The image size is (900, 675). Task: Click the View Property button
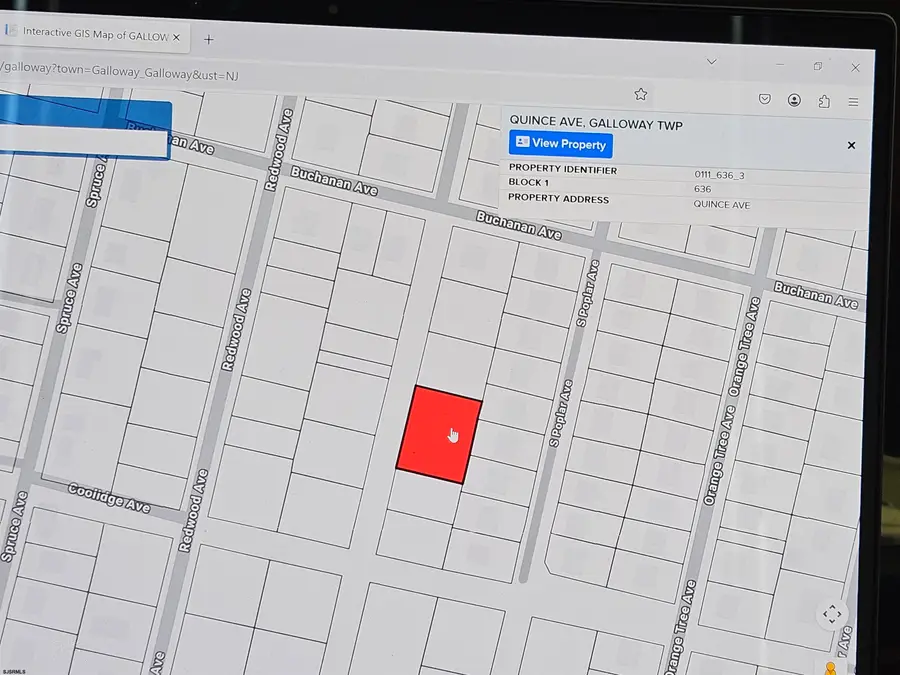(560, 143)
